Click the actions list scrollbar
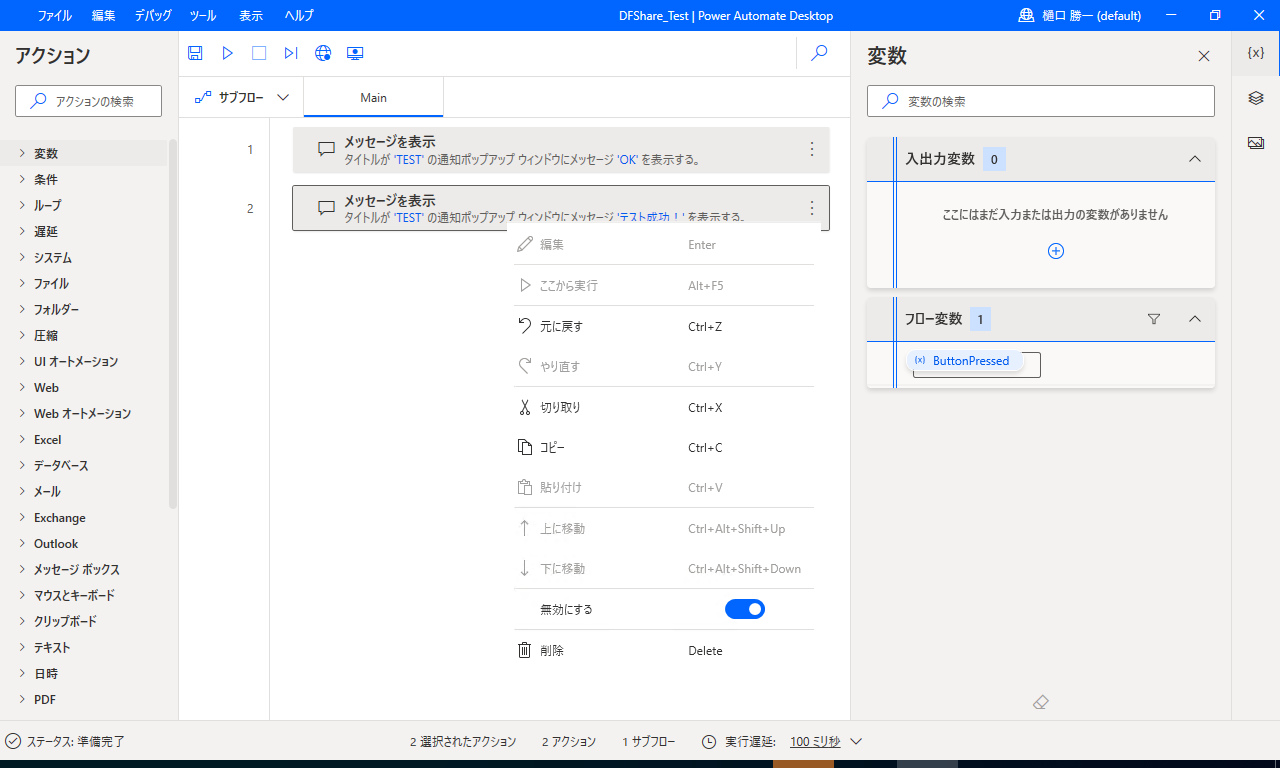This screenshot has height=768, width=1280. [173, 324]
